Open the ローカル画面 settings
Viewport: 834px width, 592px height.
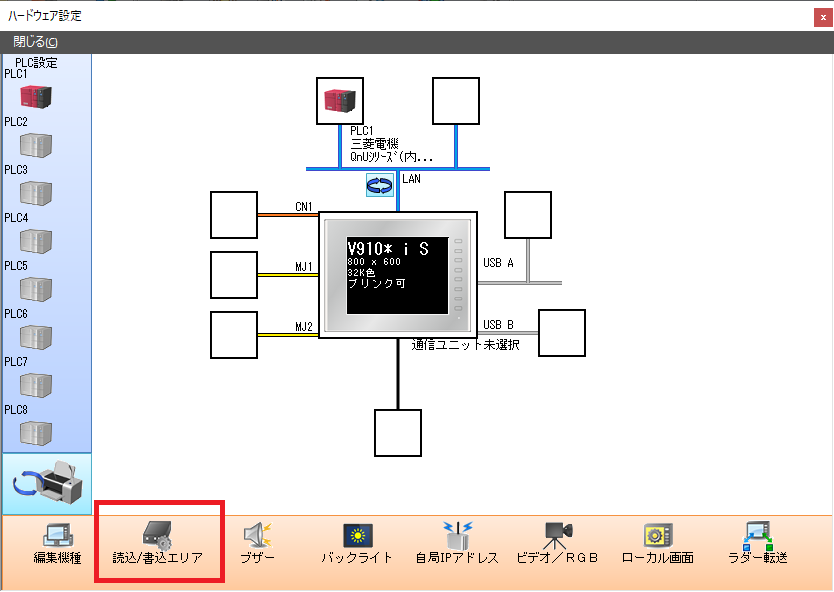pos(657,543)
